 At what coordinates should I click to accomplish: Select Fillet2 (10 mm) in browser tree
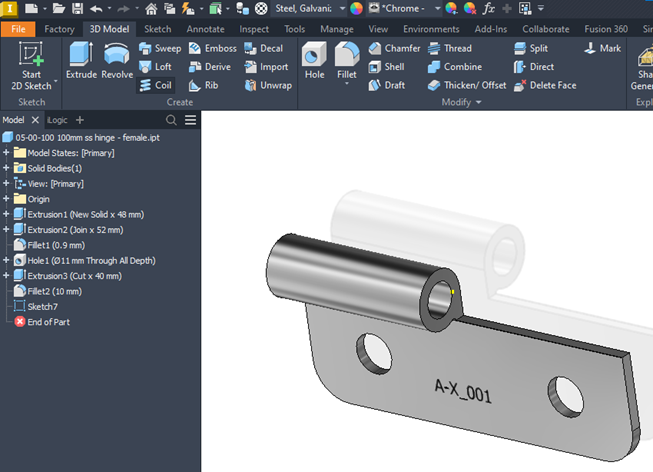[x=54, y=291]
